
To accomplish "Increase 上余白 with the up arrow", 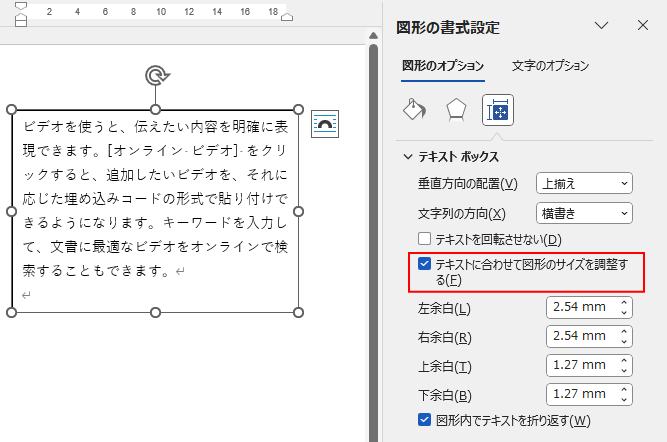I will coord(624,361).
